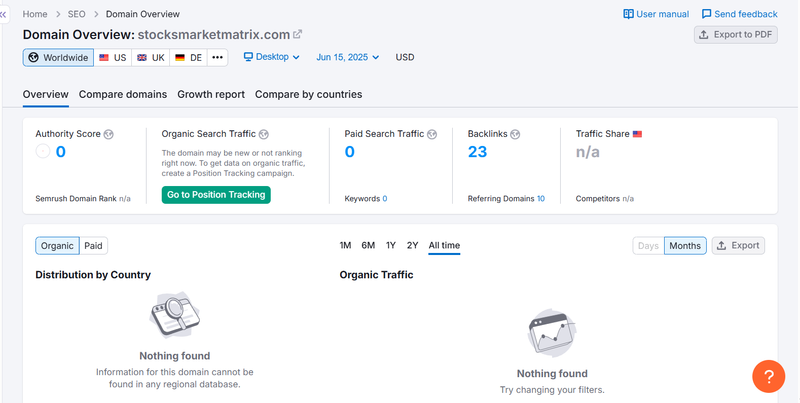The image size is (800, 403).
Task: Click the German flag icon
Action: point(180,58)
